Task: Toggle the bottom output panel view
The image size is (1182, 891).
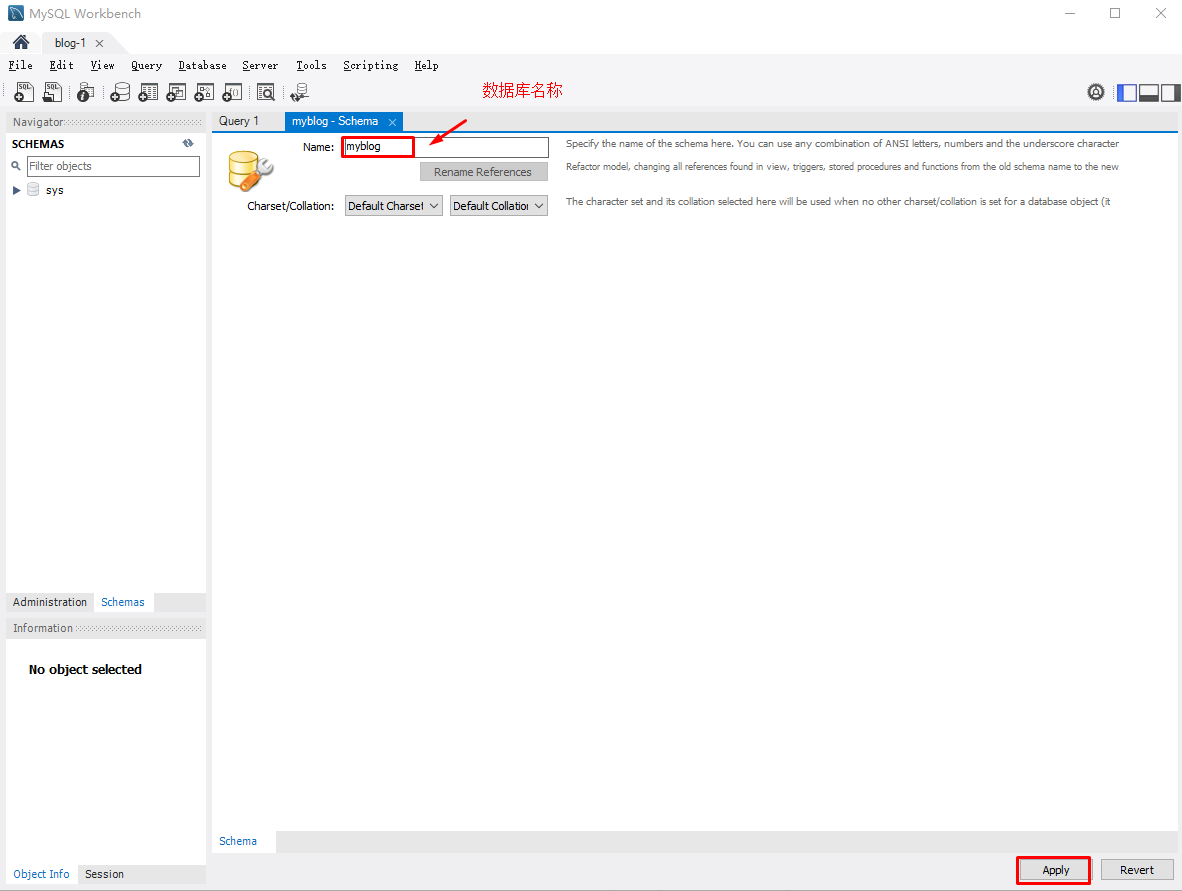Action: point(1149,93)
